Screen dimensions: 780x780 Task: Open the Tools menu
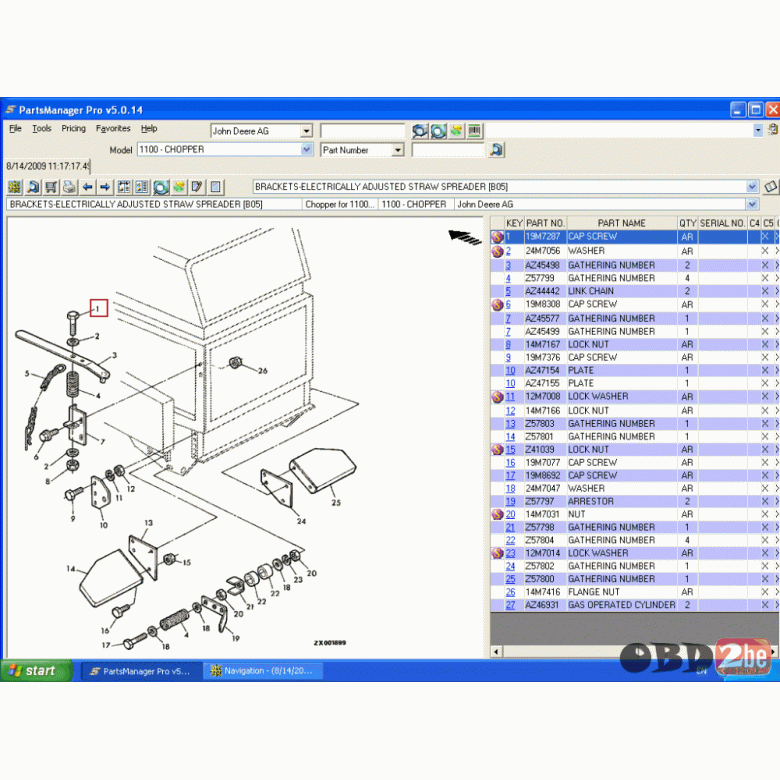[x=42, y=128]
